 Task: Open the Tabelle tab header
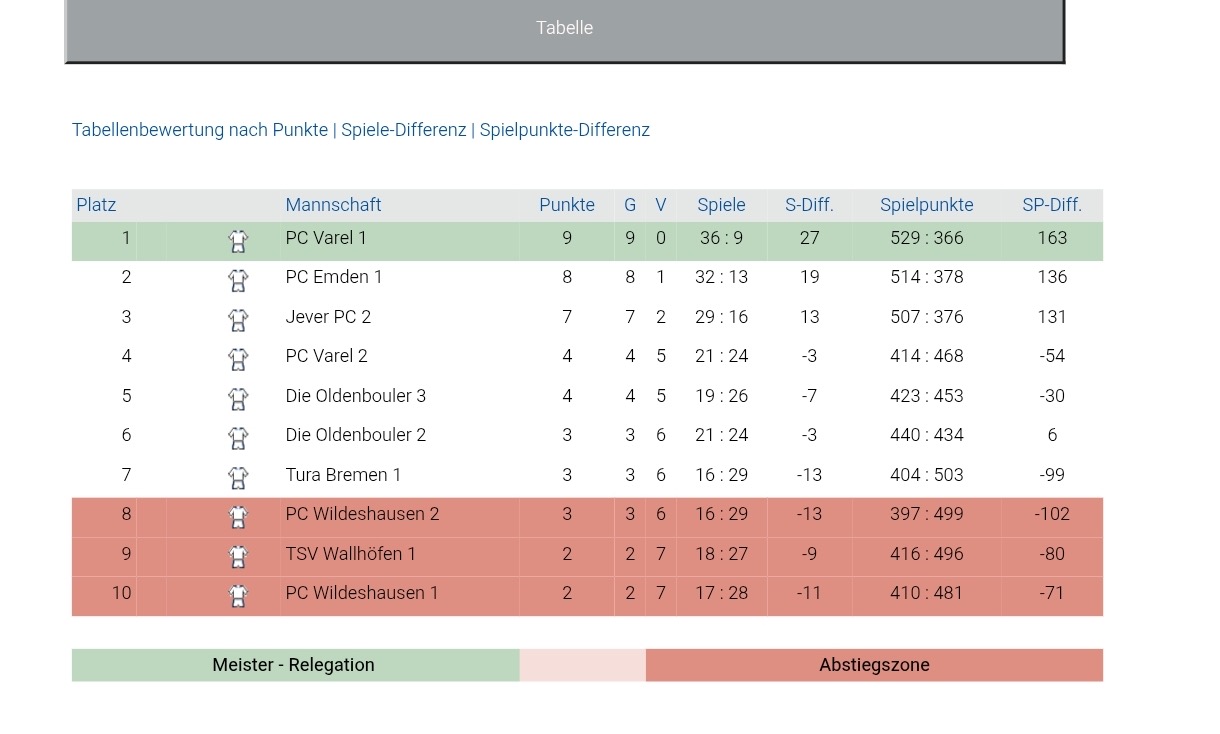[565, 30]
